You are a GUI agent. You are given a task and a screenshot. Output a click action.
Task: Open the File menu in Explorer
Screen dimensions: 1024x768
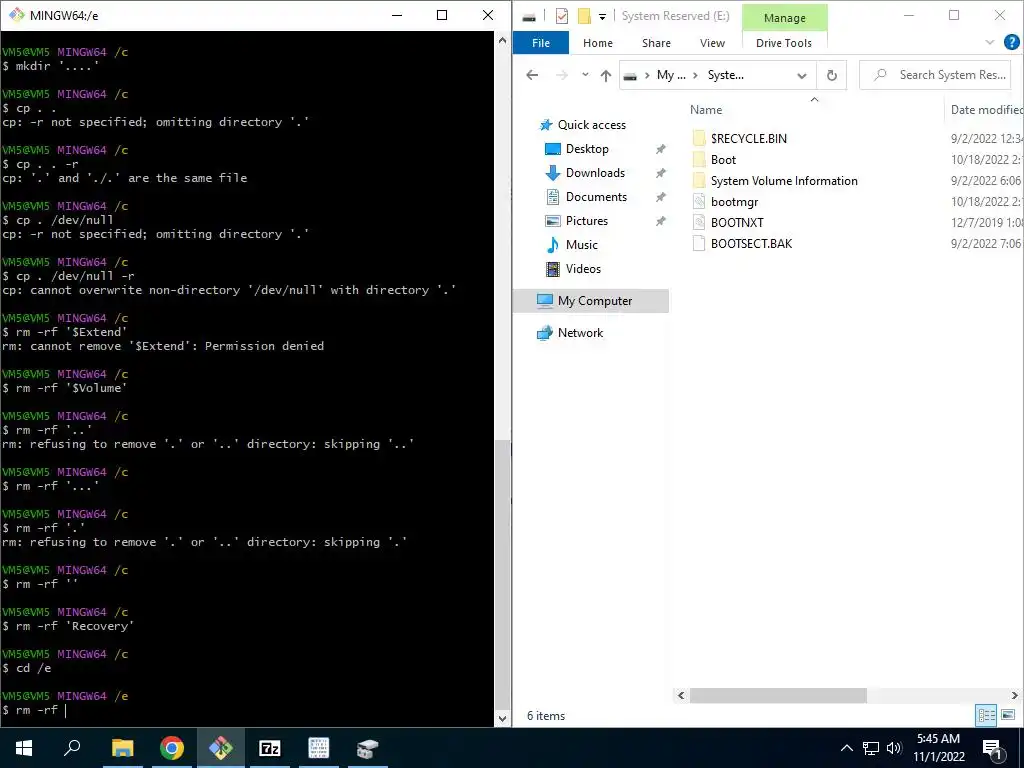(541, 42)
